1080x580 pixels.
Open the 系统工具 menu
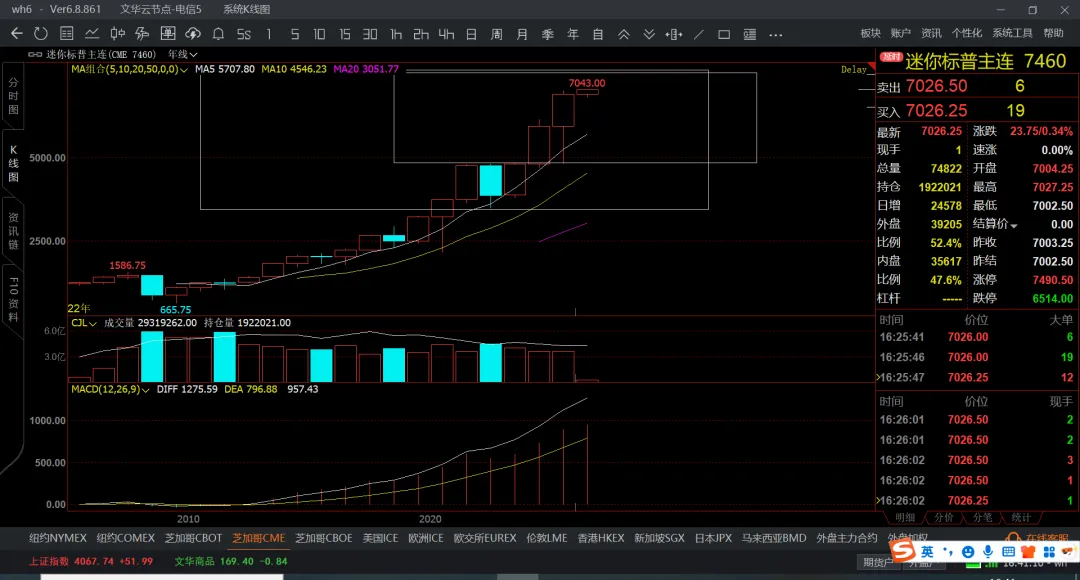[1012, 34]
